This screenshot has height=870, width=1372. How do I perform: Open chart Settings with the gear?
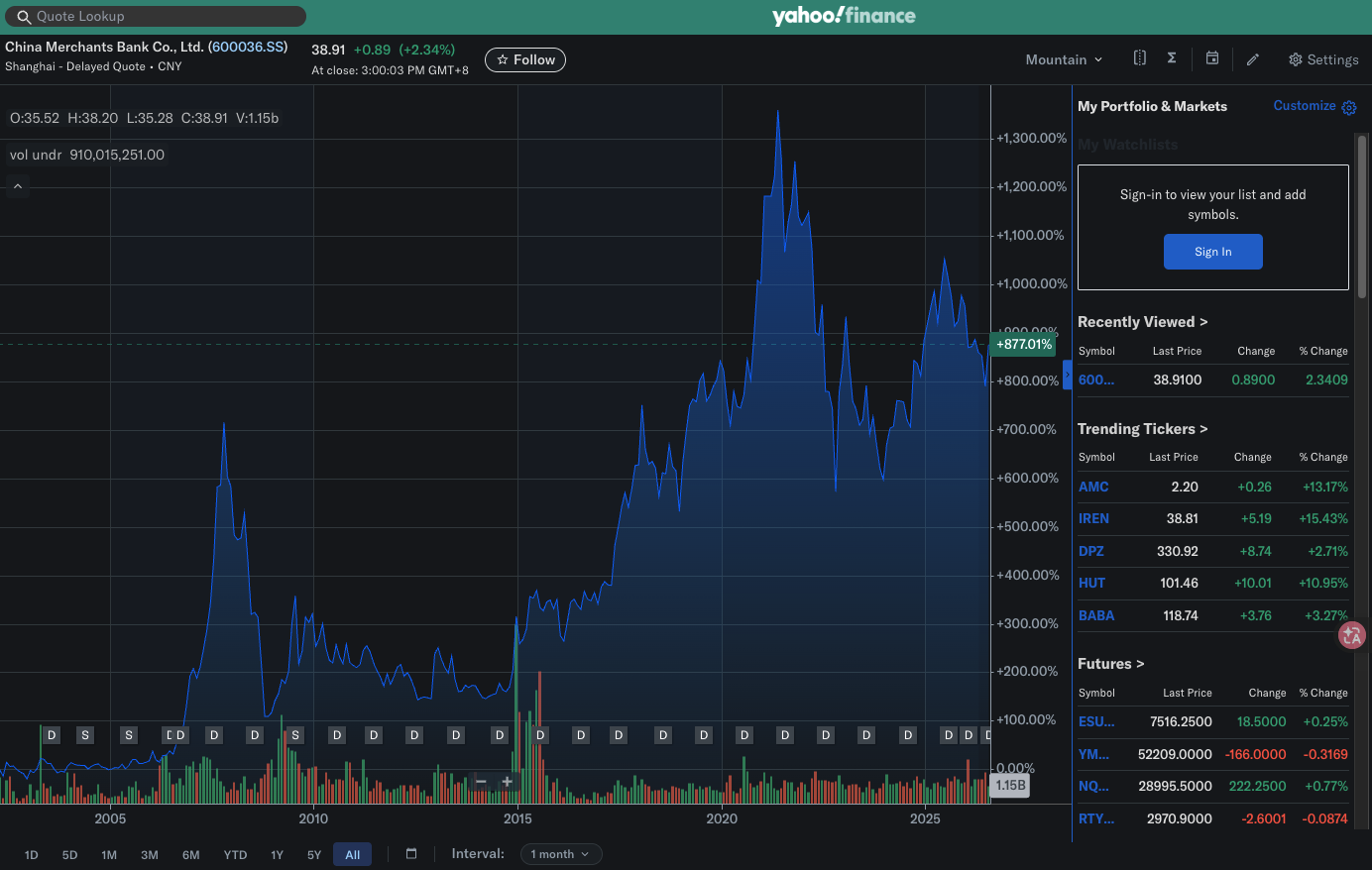coord(1323,59)
